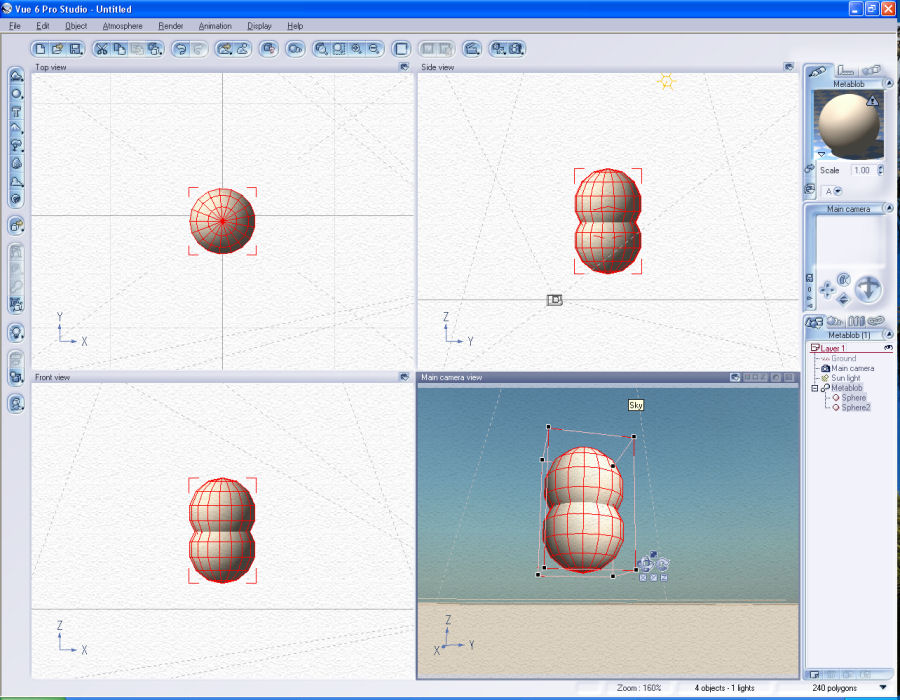Viewport: 900px width, 700px height.
Task: Open the Render menu
Action: coord(170,25)
